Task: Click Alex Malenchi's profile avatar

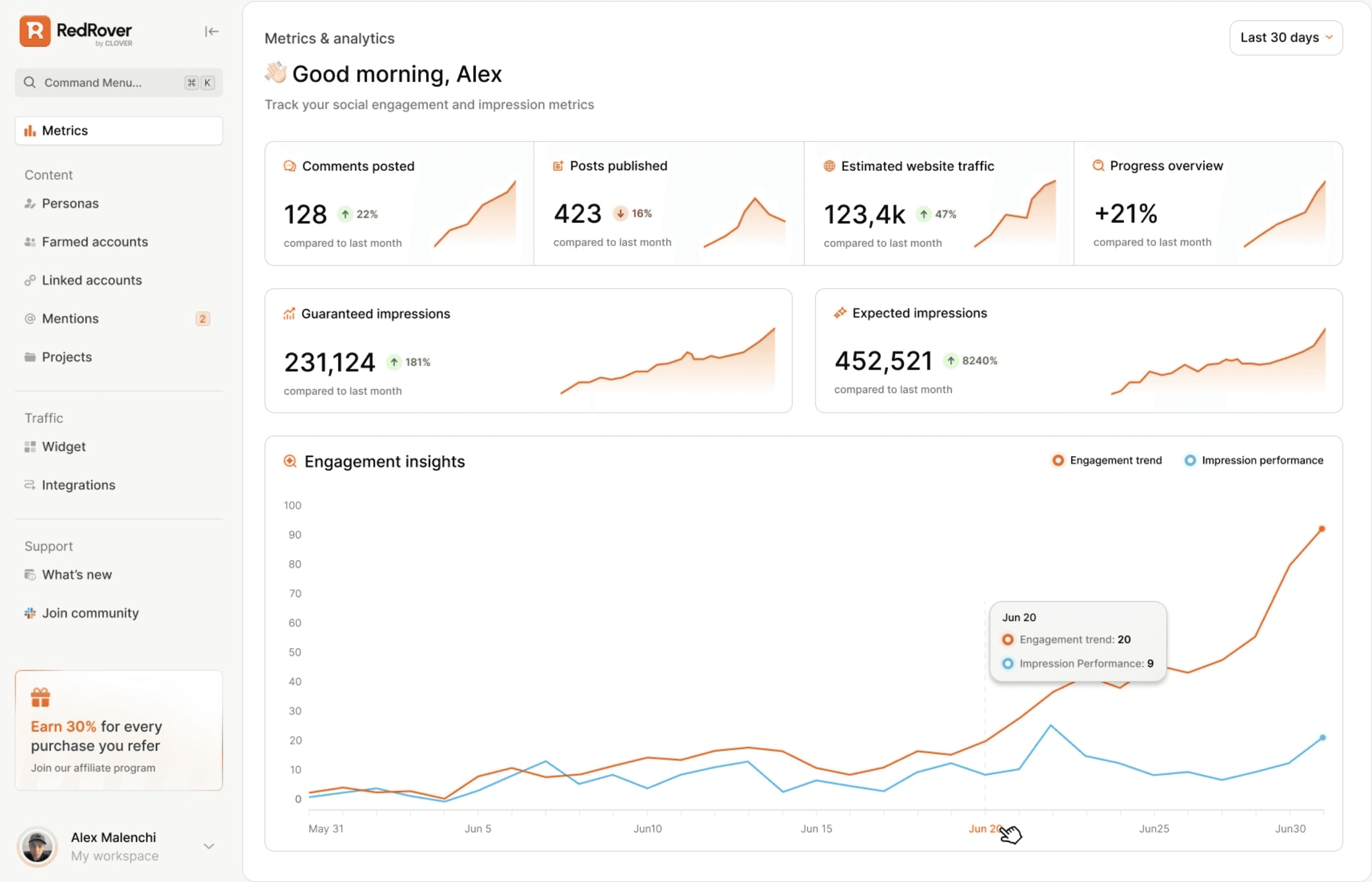Action: pos(37,846)
